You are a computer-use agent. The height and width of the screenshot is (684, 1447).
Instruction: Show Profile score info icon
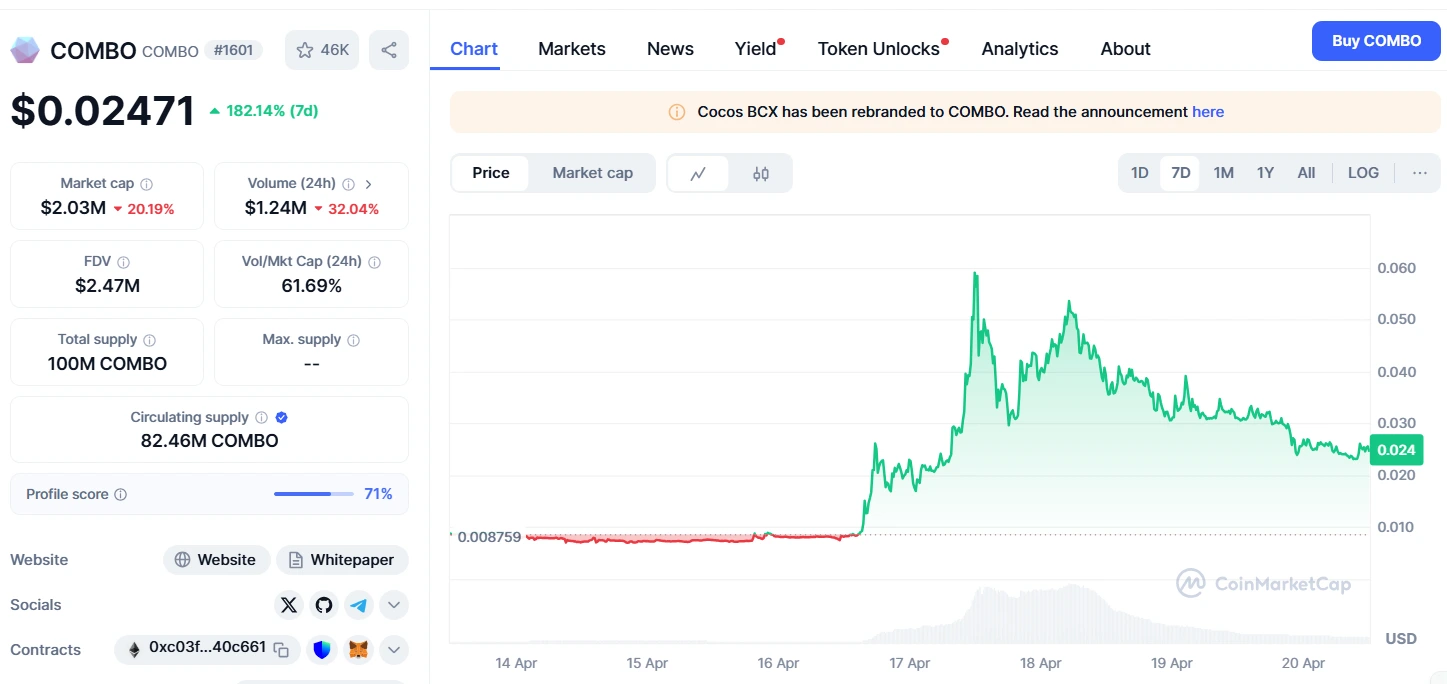[121, 495]
